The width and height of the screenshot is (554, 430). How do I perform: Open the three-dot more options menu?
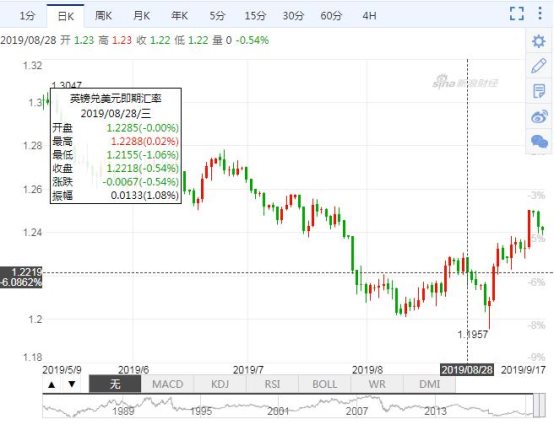540,13
